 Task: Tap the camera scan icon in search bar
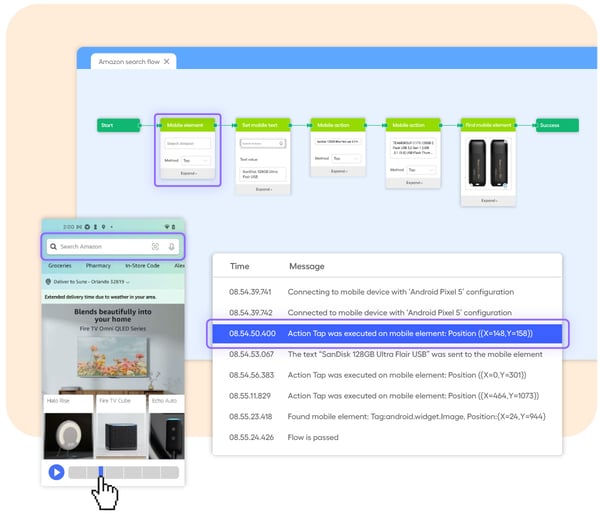(155, 246)
